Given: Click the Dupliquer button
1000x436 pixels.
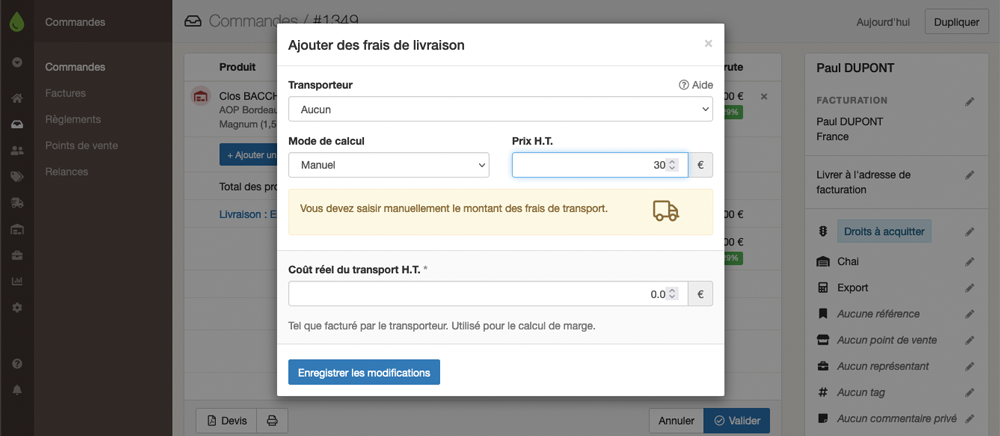Looking at the screenshot, I should (x=956, y=22).
